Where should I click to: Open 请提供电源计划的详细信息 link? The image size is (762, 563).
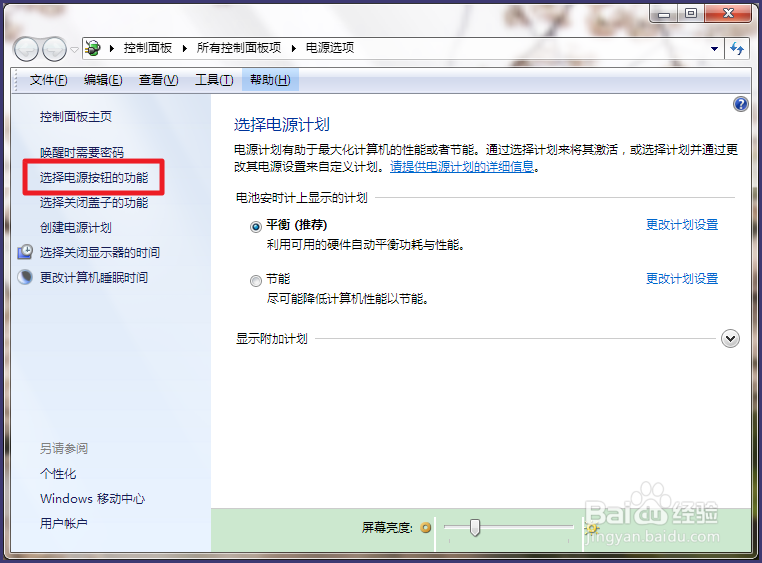tap(462, 167)
